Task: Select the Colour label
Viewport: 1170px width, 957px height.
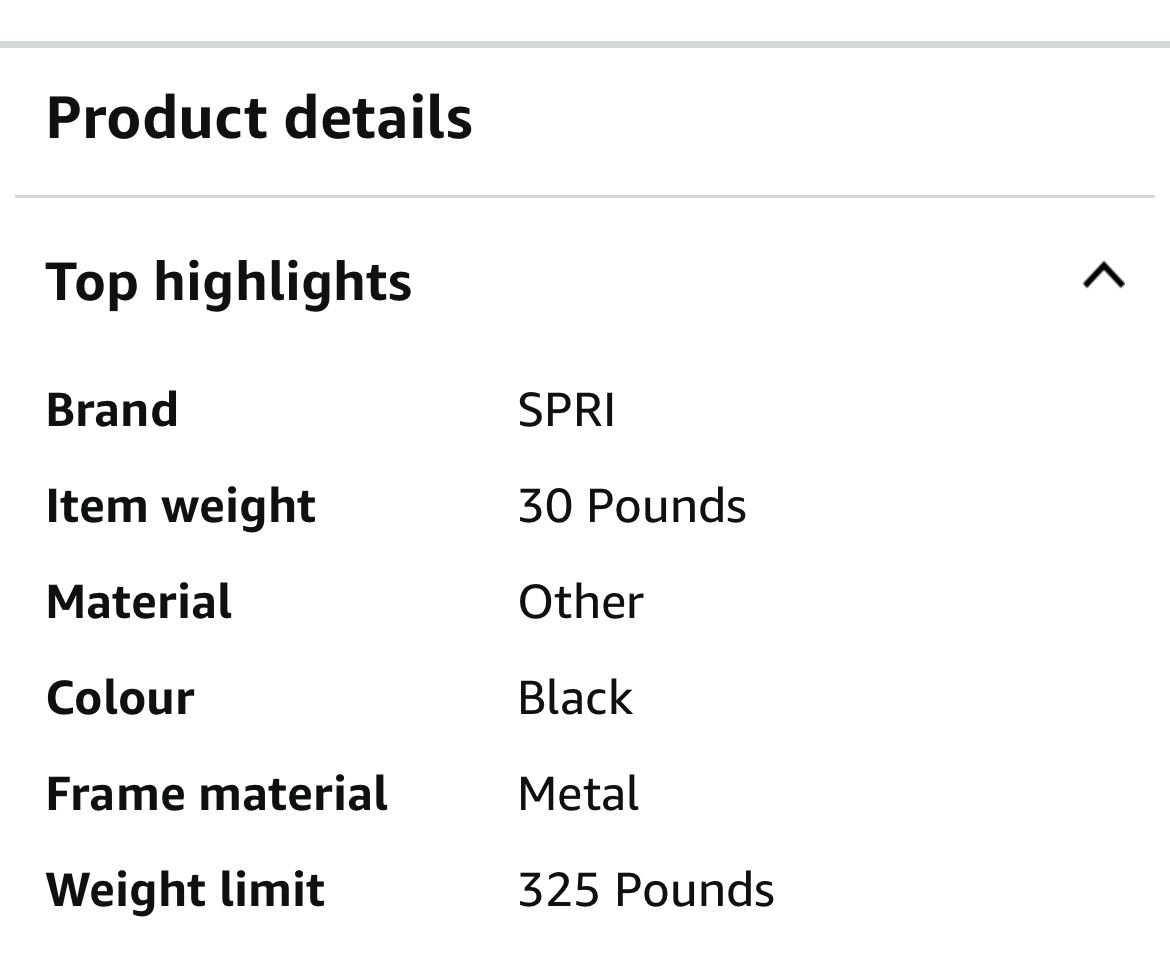Action: (x=120, y=698)
